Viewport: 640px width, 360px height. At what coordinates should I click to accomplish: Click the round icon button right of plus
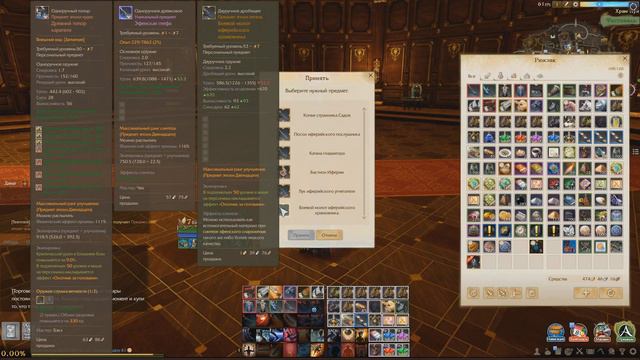point(611,293)
